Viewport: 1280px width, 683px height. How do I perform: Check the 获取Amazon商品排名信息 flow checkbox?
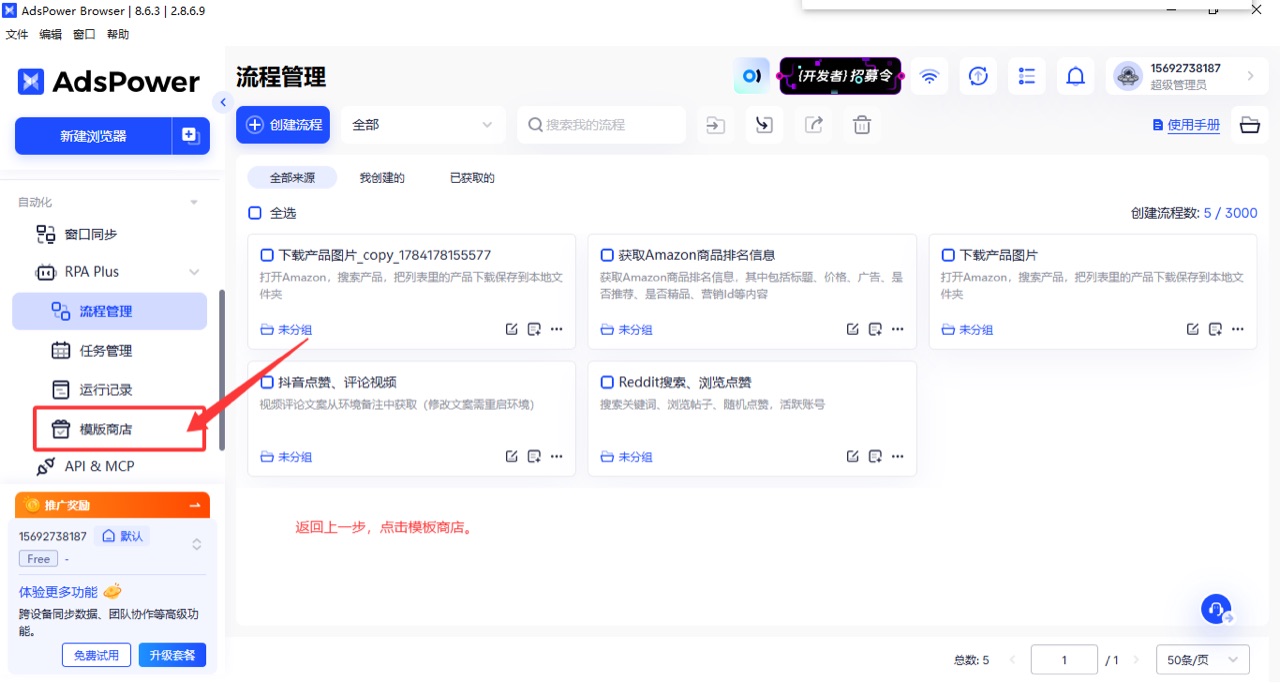[607, 255]
